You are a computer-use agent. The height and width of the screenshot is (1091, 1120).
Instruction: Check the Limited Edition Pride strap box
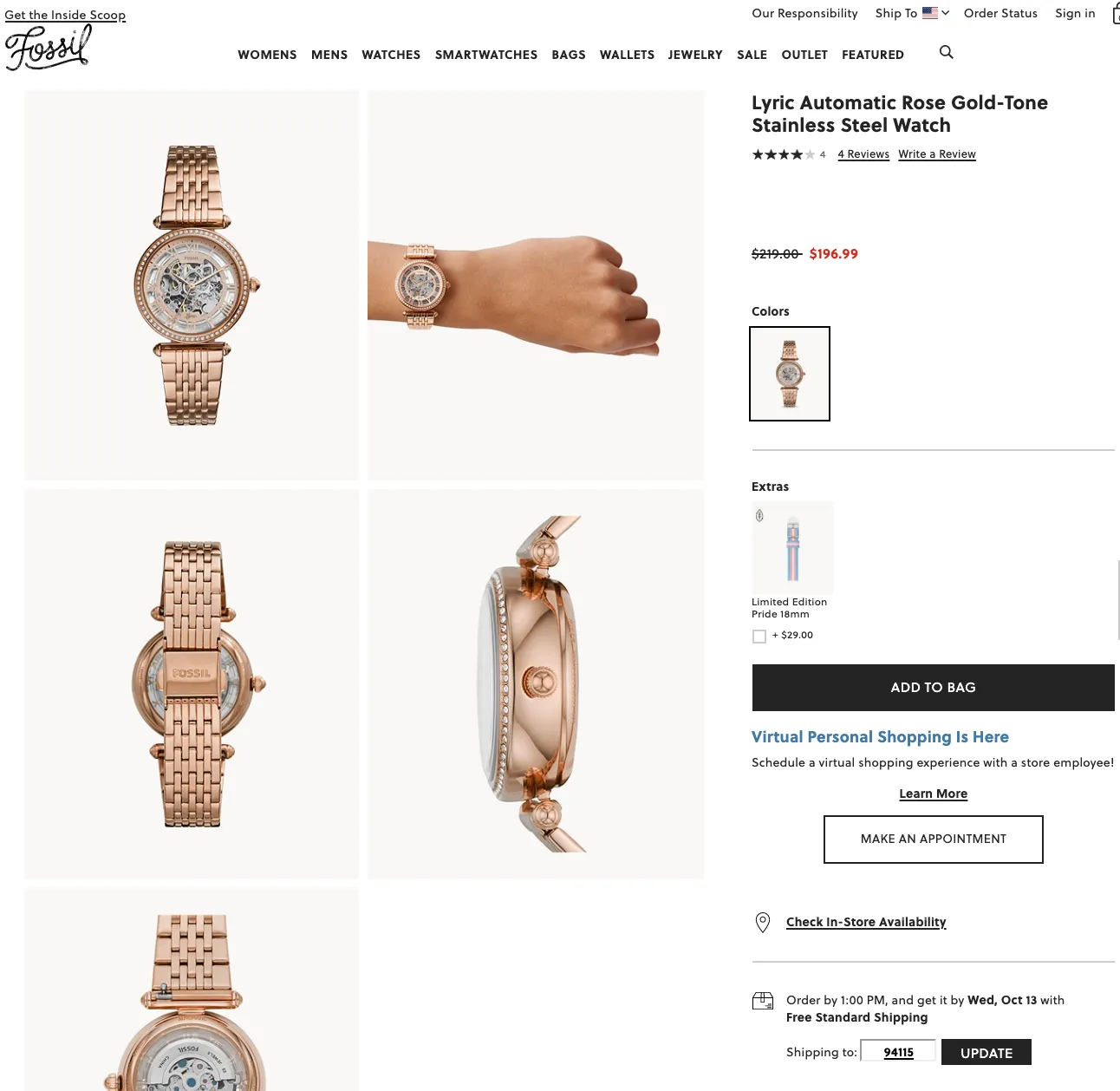tap(759, 637)
